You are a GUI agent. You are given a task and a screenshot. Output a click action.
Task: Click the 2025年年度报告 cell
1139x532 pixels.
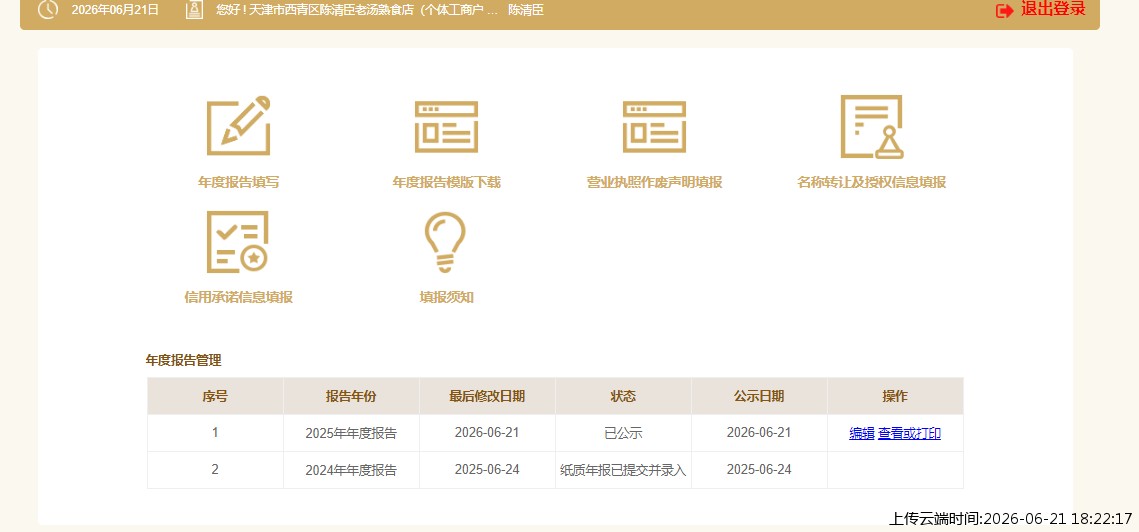click(x=351, y=433)
